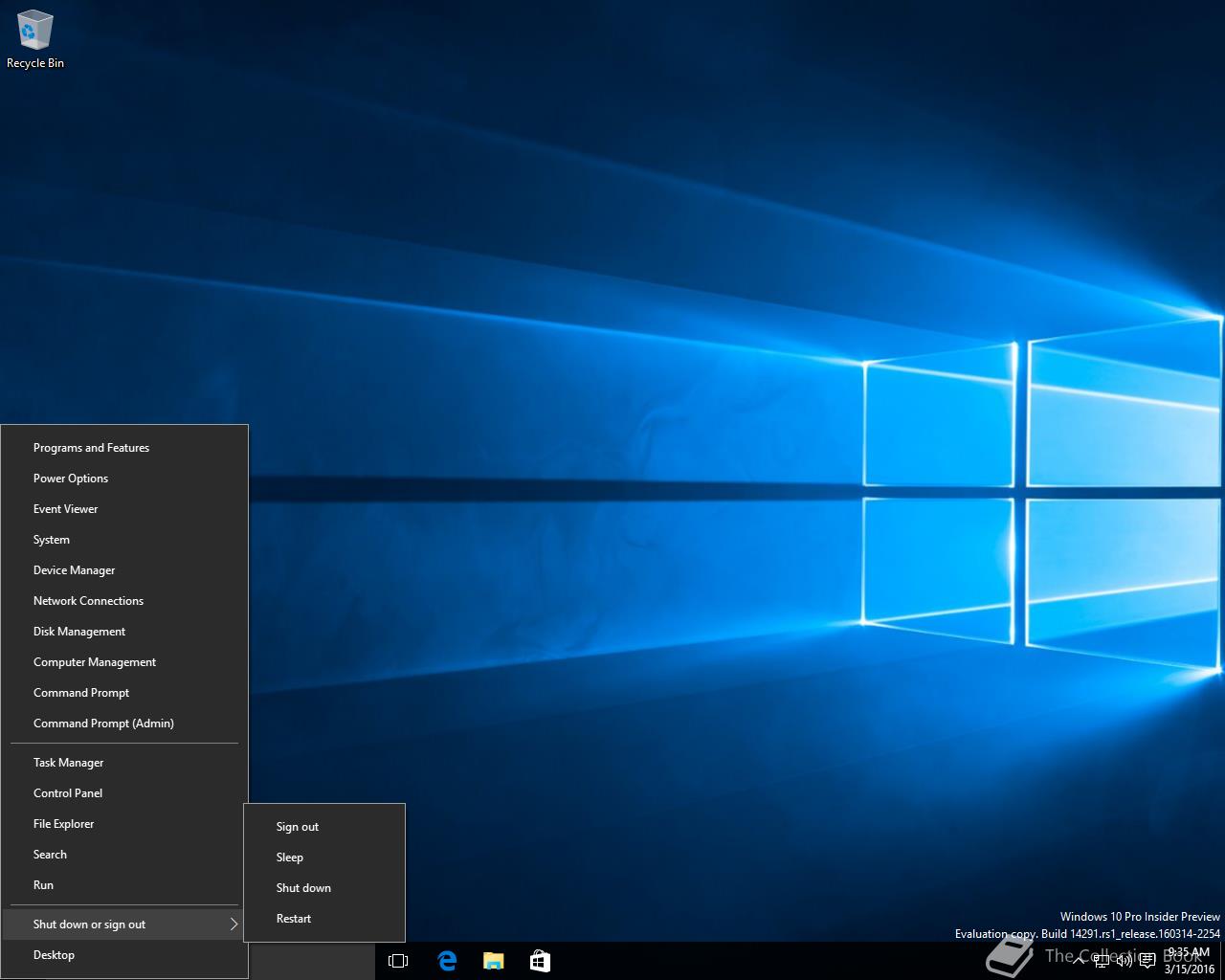
Task: Open the Recycle Bin desktop icon
Action: (x=35, y=40)
